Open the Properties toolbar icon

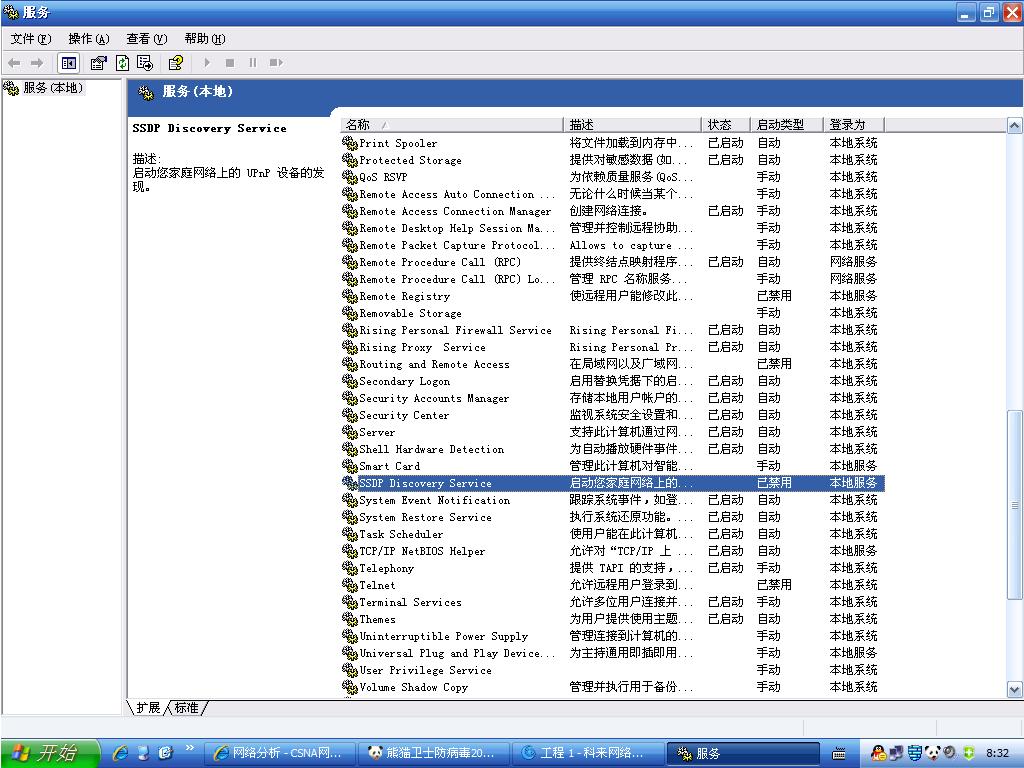click(x=98, y=63)
